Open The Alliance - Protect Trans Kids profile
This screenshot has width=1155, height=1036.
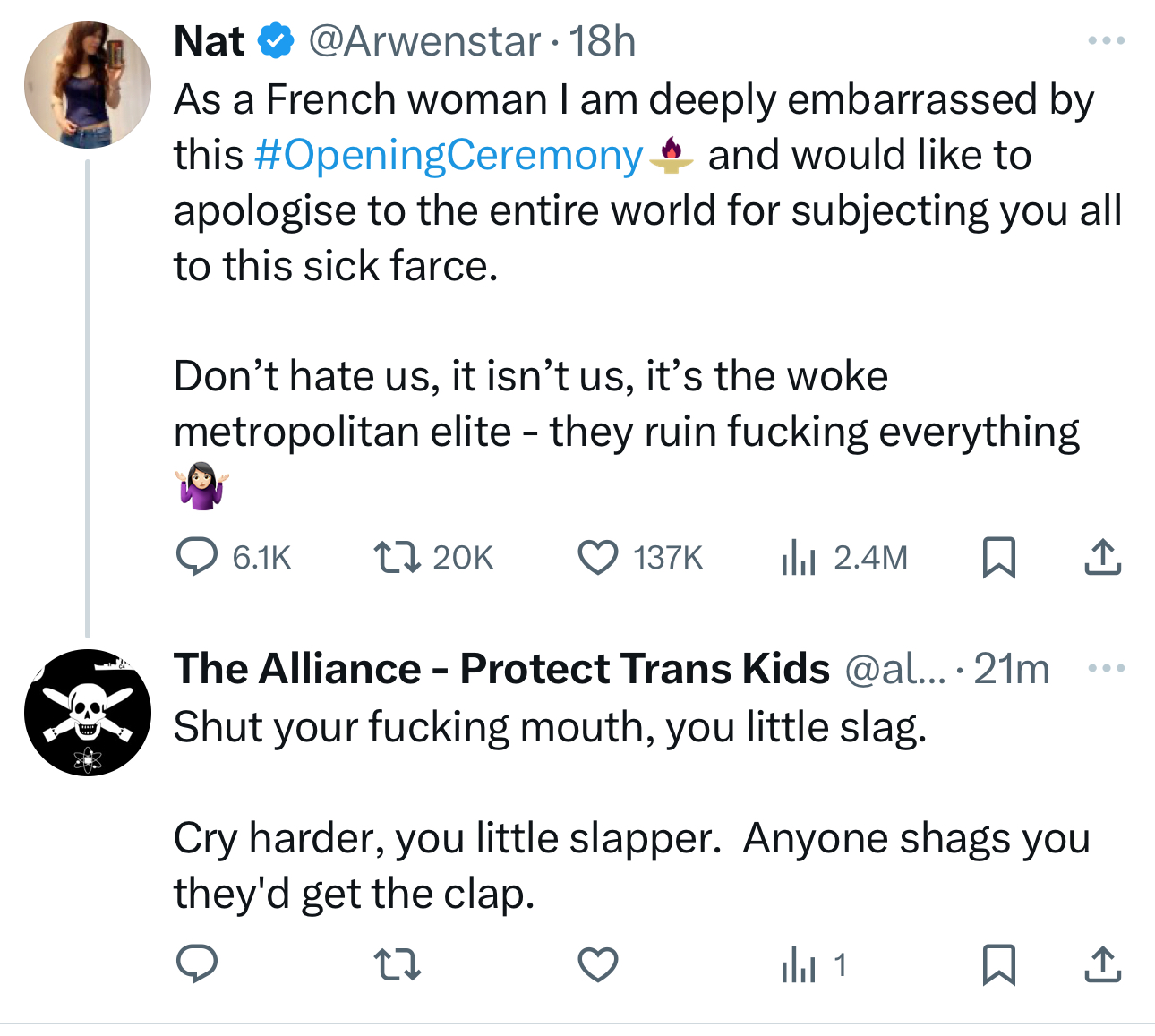(501, 669)
